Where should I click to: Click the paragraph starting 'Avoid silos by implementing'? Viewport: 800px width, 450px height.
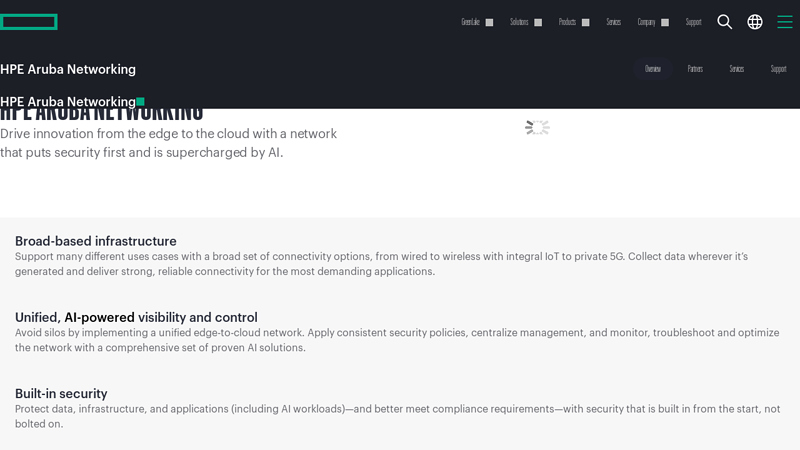pos(397,340)
